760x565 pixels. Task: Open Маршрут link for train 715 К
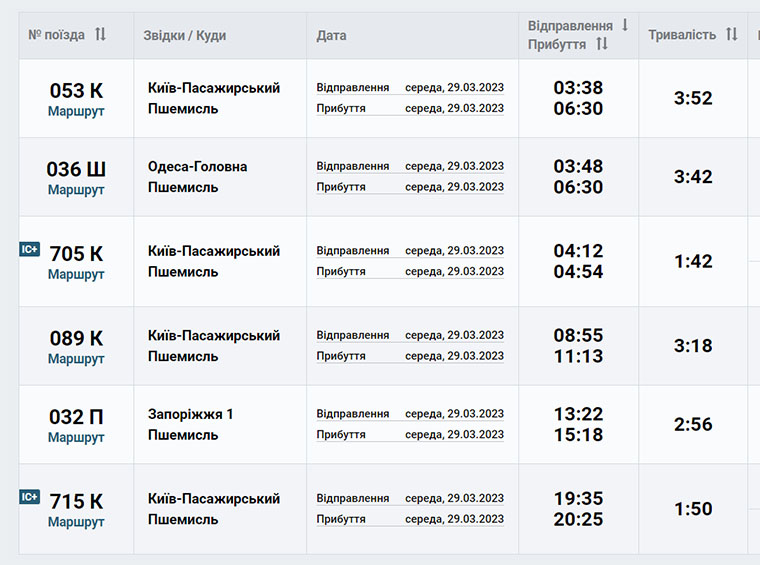[76, 522]
